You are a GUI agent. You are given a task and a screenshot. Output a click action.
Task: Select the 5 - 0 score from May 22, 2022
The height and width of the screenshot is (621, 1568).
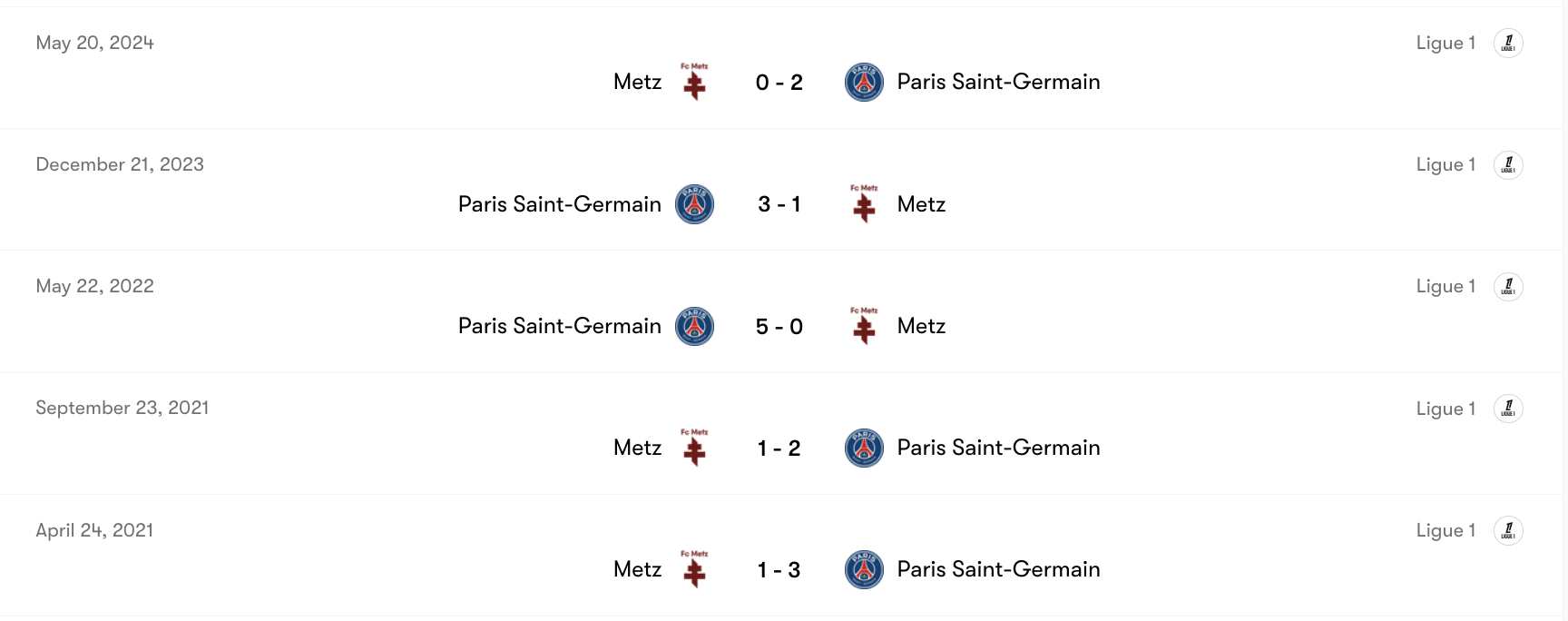[x=779, y=326]
